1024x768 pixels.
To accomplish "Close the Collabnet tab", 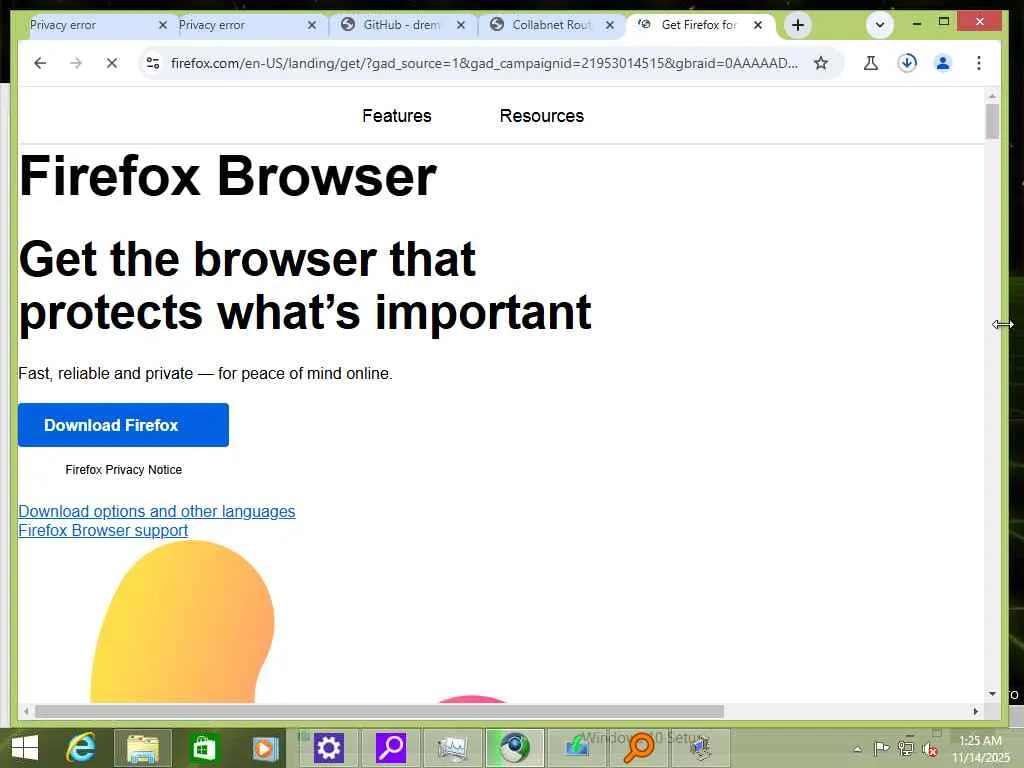I will click(610, 25).
